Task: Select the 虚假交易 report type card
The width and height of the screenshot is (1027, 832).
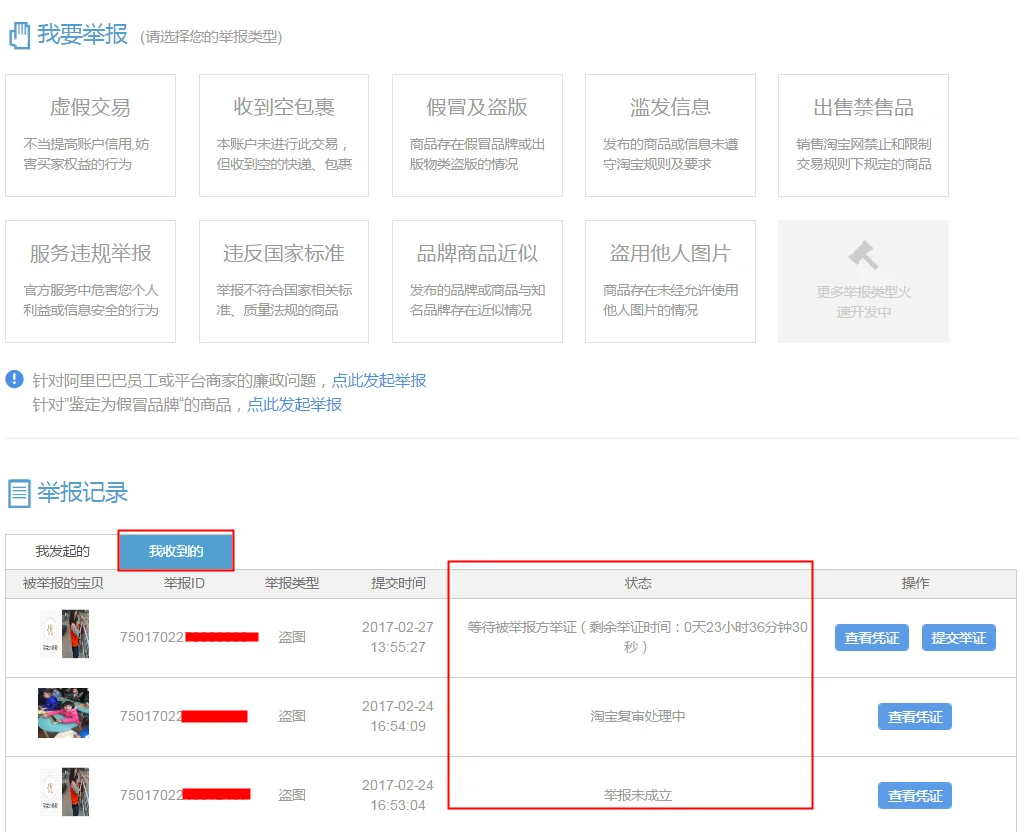Action: [x=90, y=135]
